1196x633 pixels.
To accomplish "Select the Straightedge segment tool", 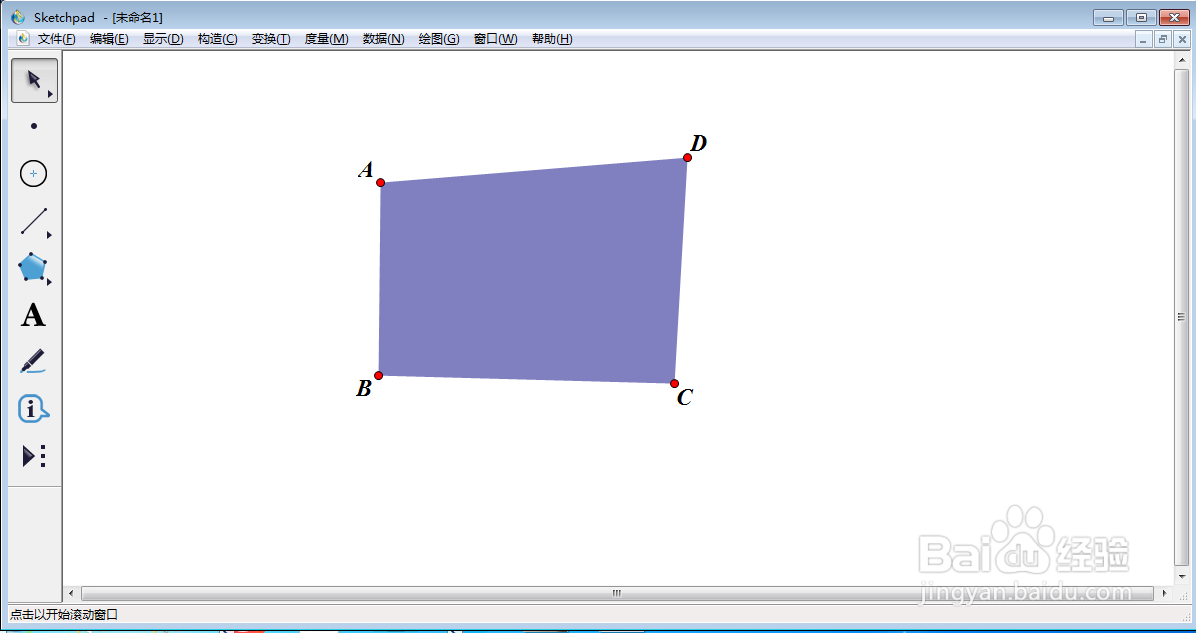I will (34, 221).
